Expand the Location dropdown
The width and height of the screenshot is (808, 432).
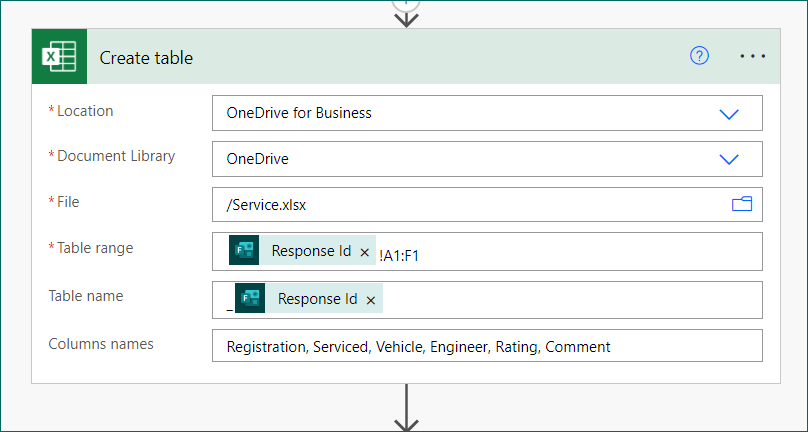tap(729, 113)
